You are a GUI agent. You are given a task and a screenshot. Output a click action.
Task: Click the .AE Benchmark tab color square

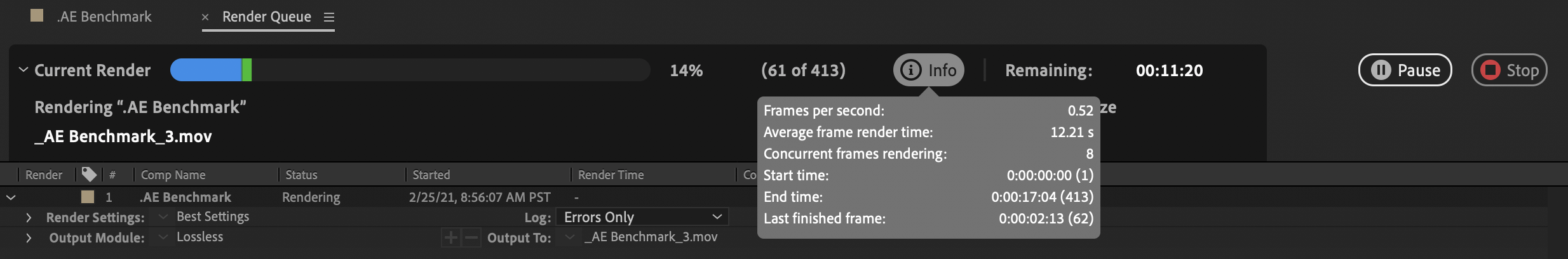click(37, 16)
